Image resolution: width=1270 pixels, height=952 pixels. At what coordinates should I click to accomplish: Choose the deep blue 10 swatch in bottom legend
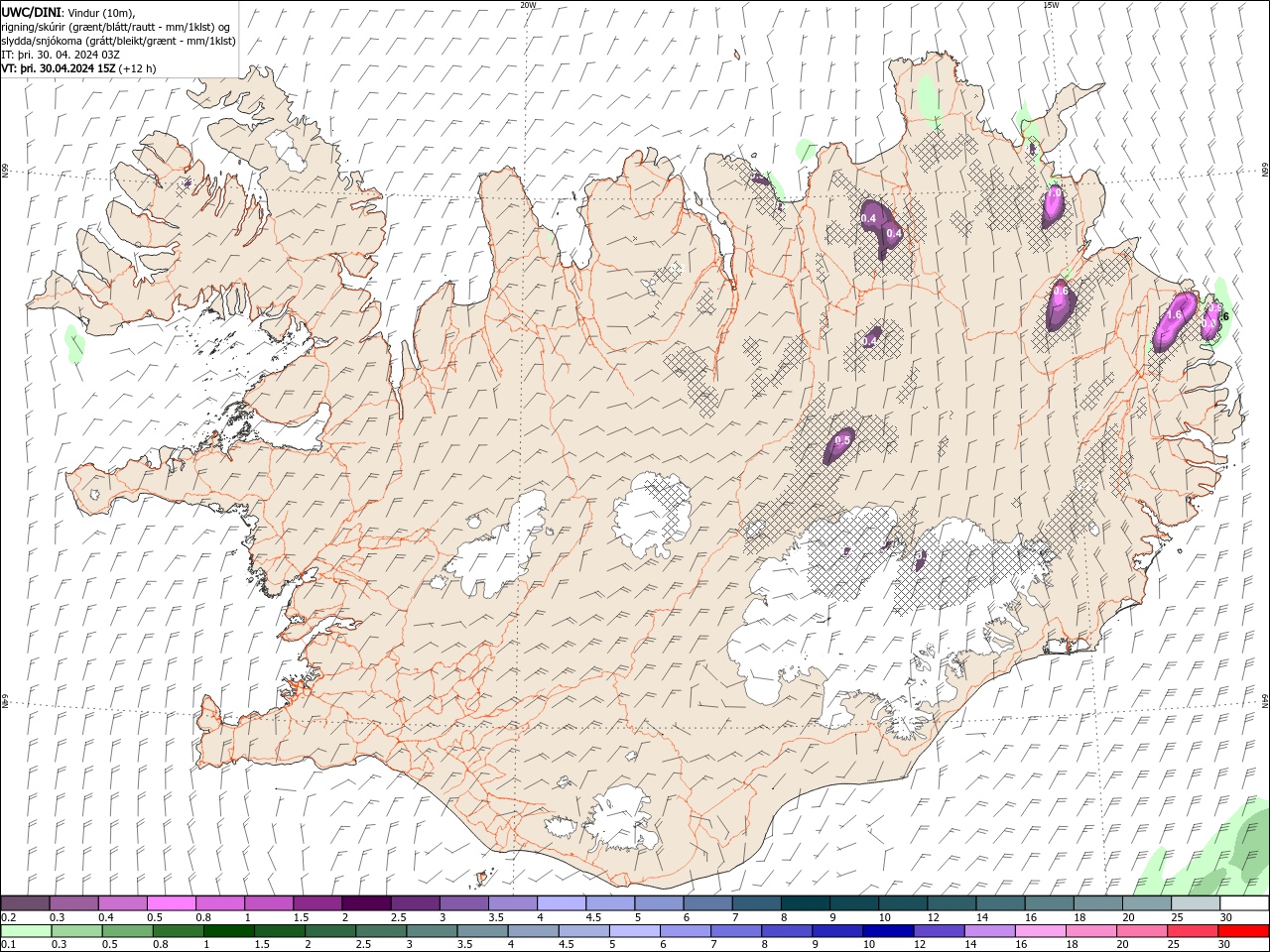pos(887,931)
